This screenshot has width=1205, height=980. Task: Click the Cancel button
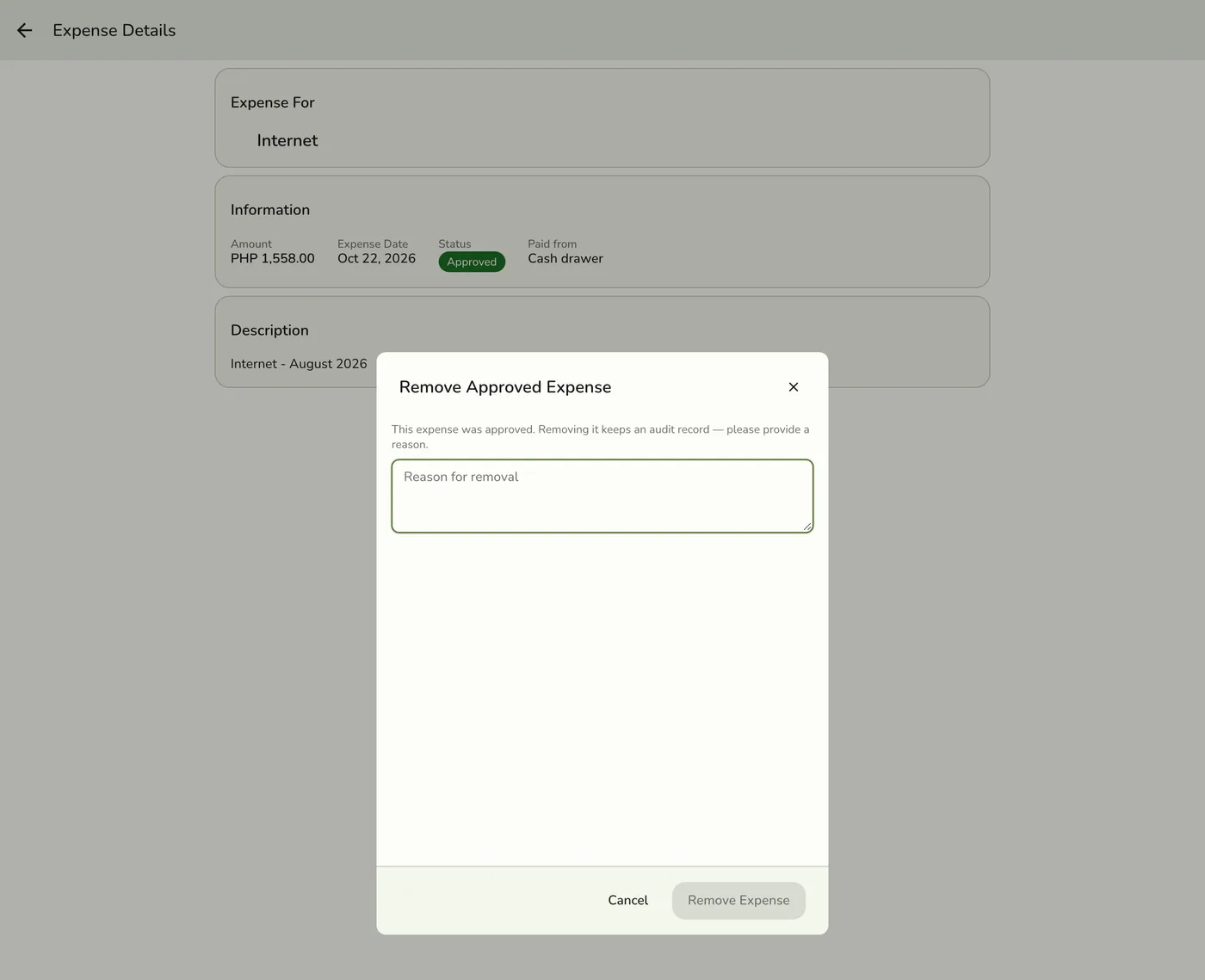pyautogui.click(x=628, y=900)
